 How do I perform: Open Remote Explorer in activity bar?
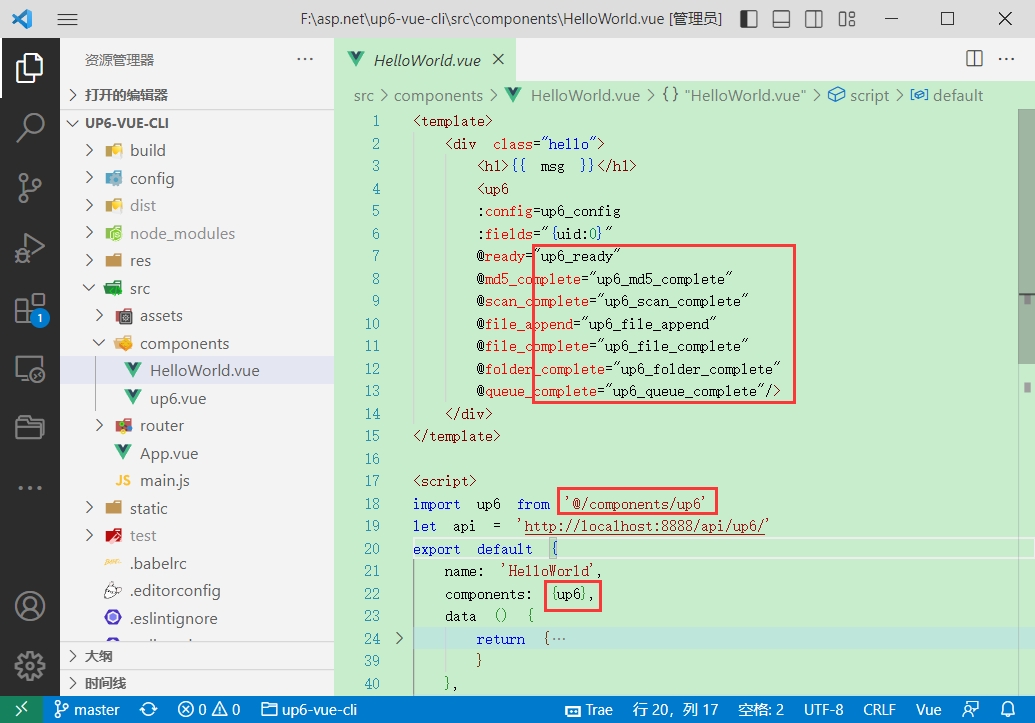pyautogui.click(x=30, y=369)
